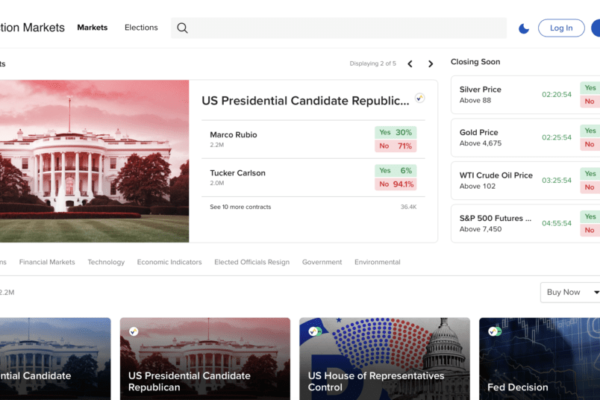Open the Buy Now dropdown

[570, 292]
